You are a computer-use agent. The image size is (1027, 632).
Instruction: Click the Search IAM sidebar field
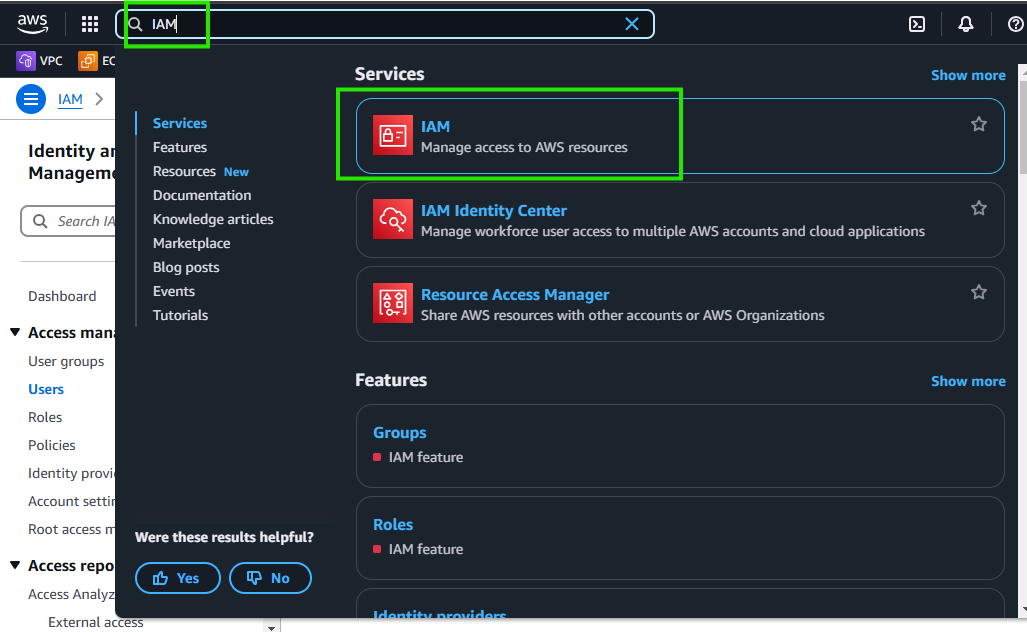click(68, 221)
